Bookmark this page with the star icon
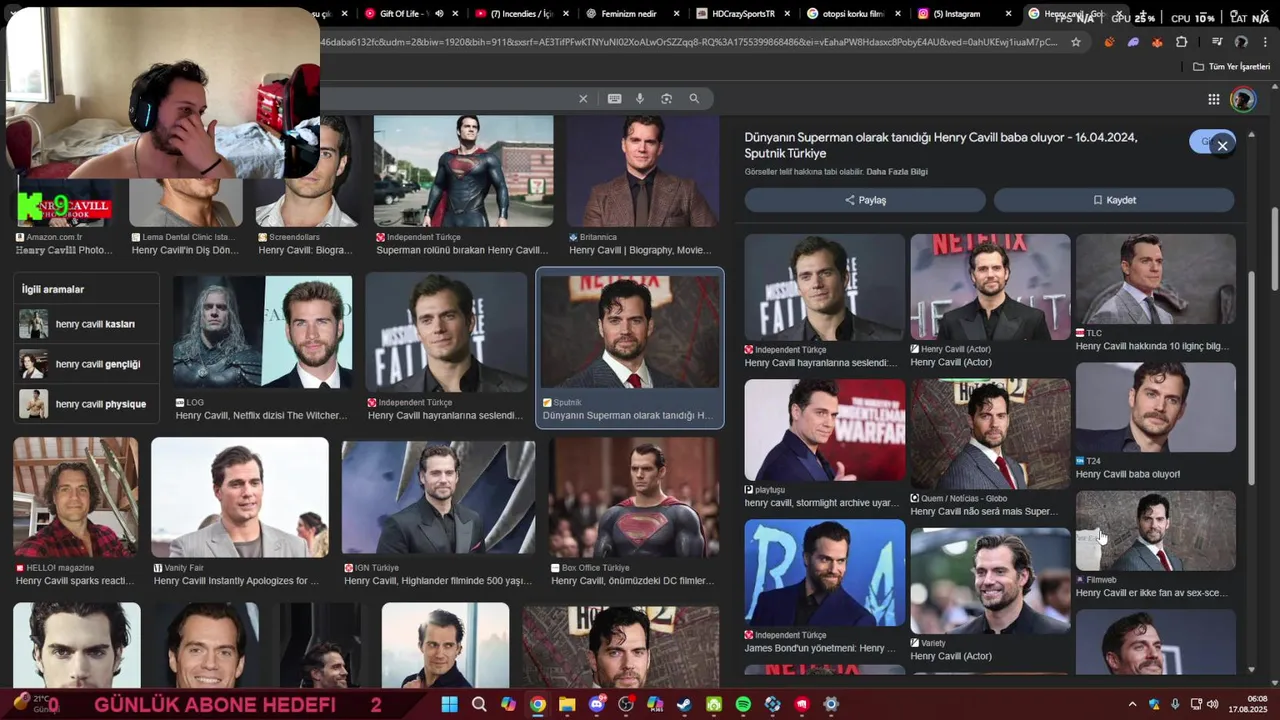 pyautogui.click(x=1076, y=42)
